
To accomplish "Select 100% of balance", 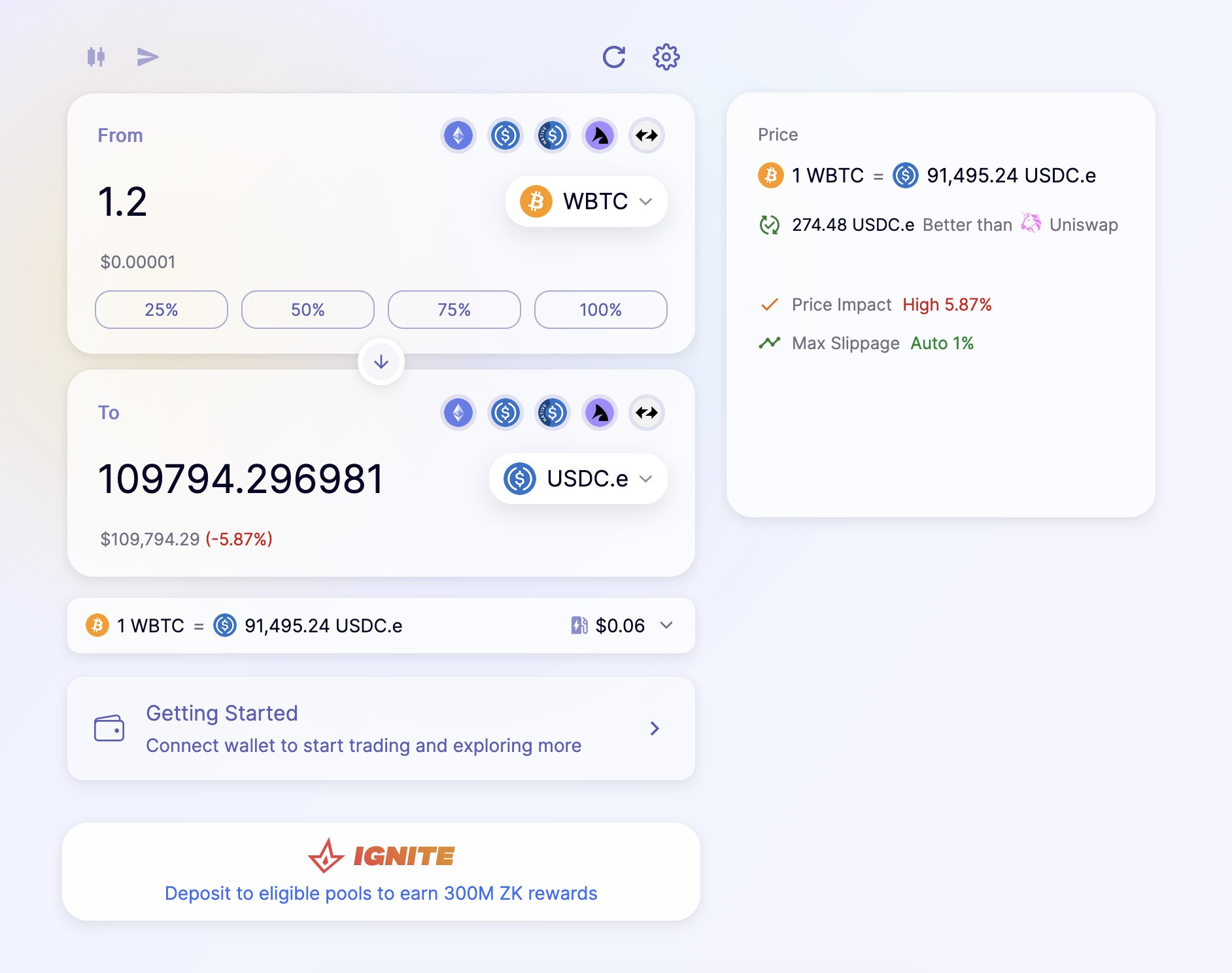I will pyautogui.click(x=601, y=310).
